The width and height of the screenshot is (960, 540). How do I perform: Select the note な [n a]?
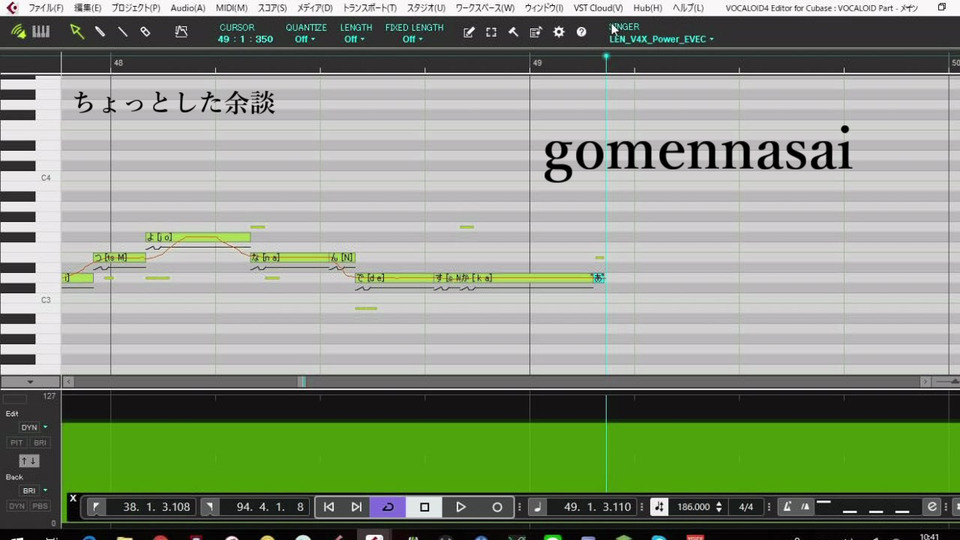290,258
